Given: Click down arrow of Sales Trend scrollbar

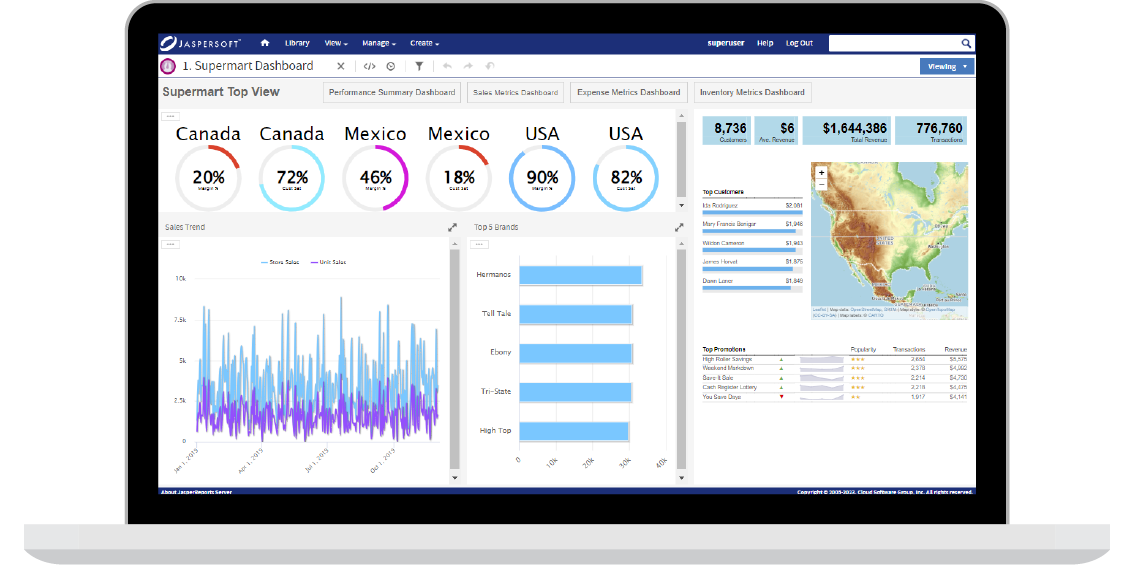Looking at the screenshot, I should (x=455, y=477).
